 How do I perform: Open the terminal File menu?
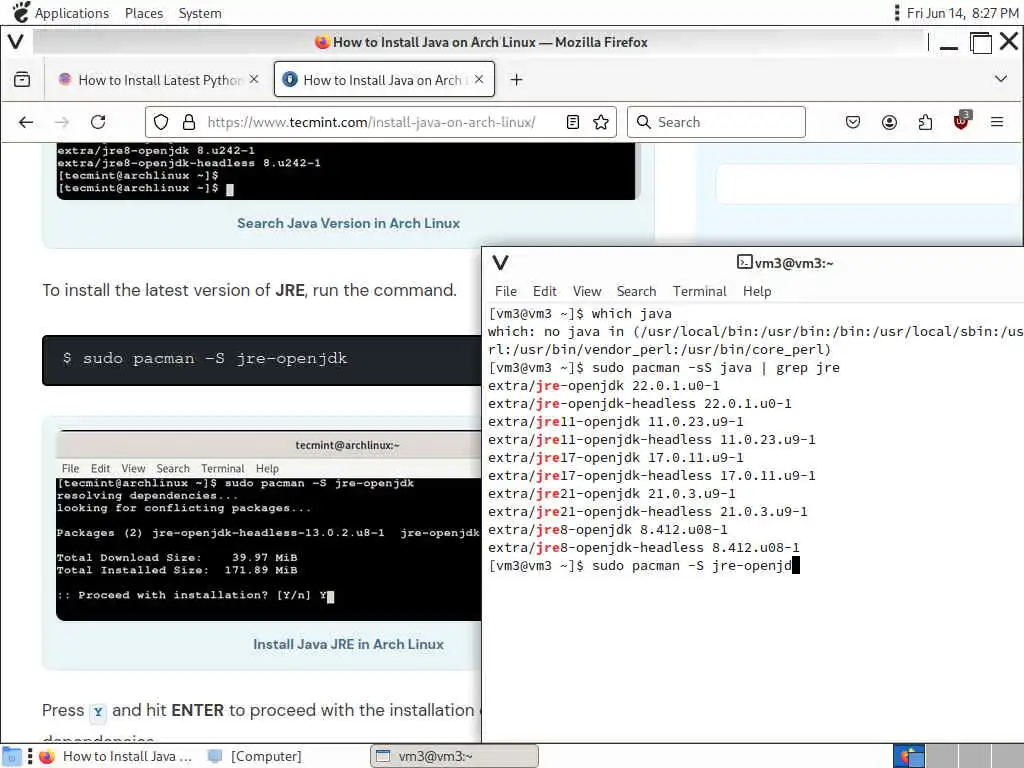(x=505, y=291)
